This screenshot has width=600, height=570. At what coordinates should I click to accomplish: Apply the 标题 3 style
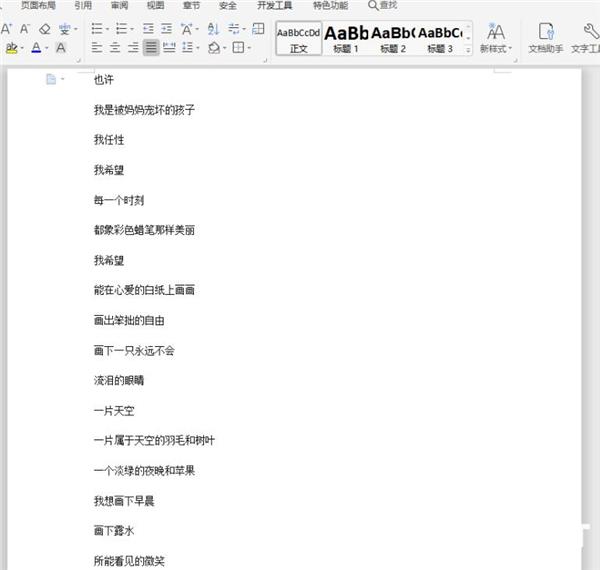coord(440,38)
